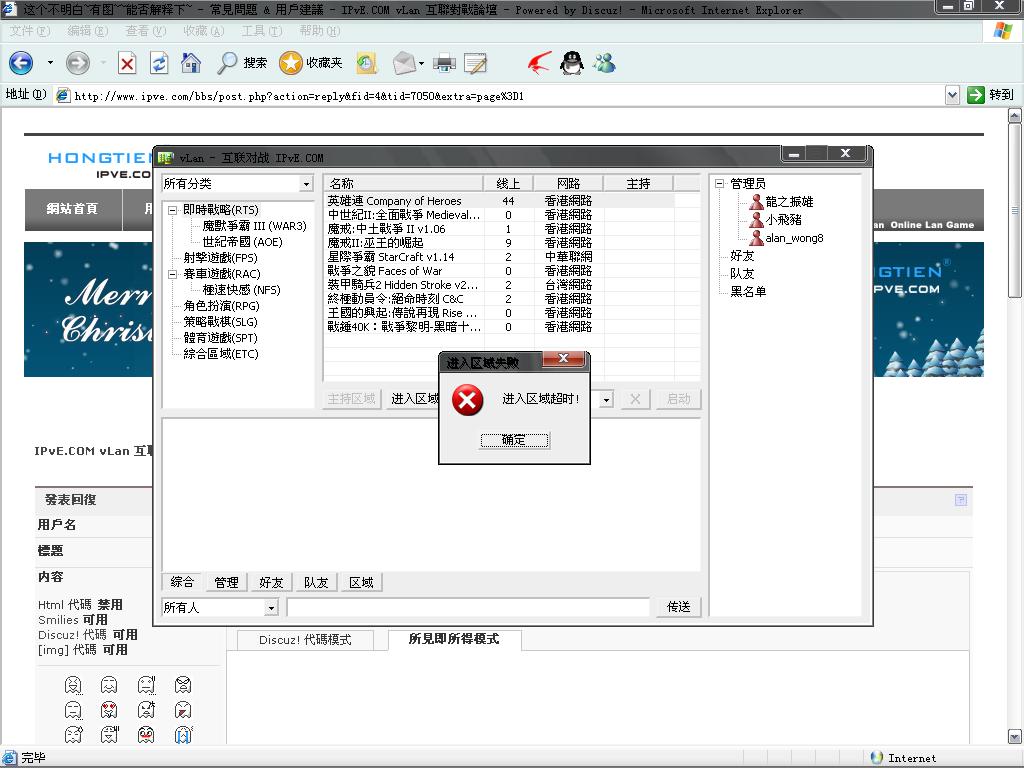This screenshot has height=768, width=1024.
Task: Go to the Home page icon
Action: click(x=190, y=63)
